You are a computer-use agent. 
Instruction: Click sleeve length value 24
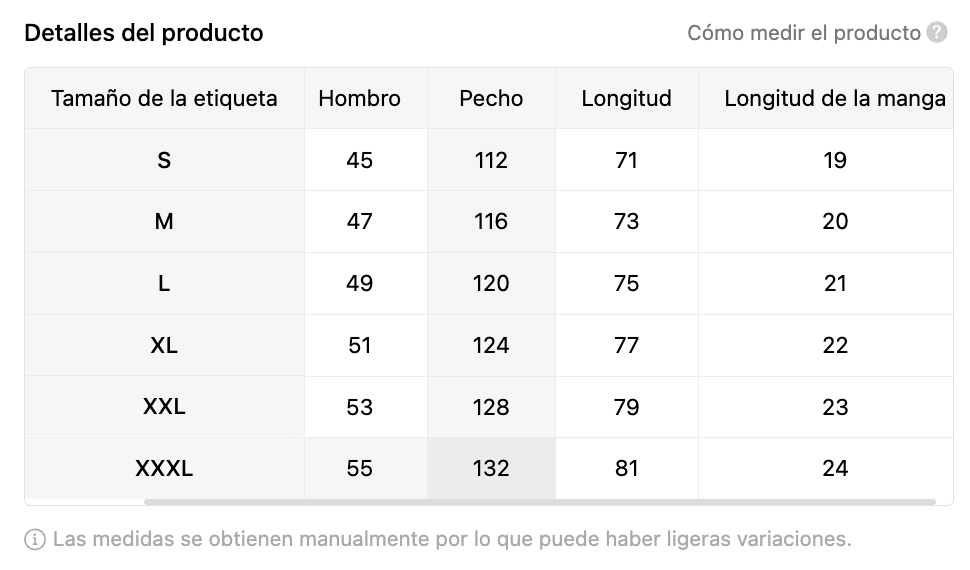835,469
